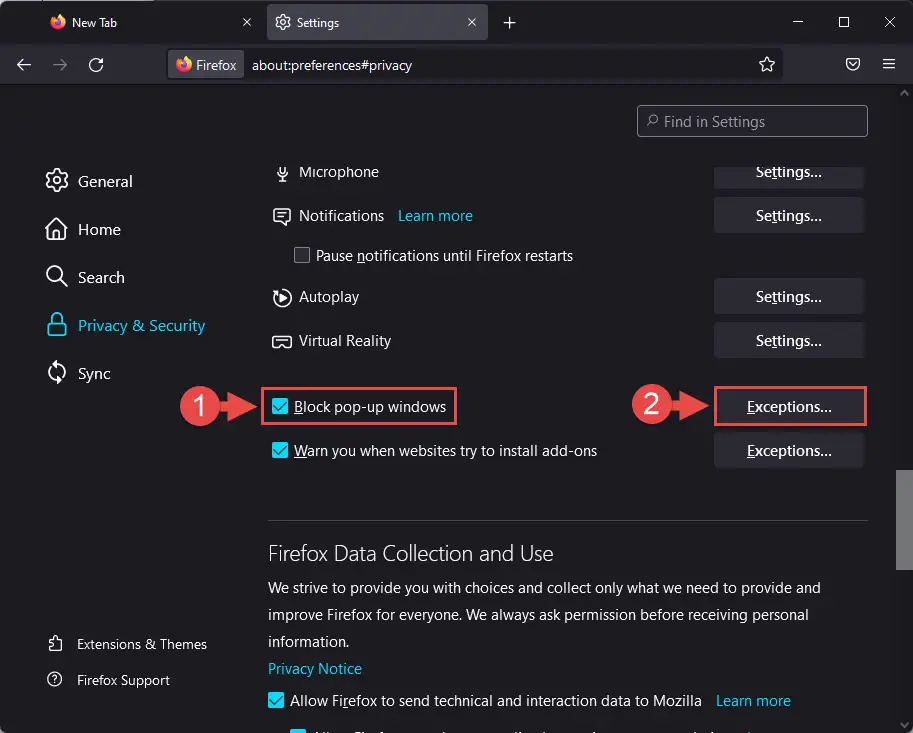The image size is (913, 733).
Task: Open the Firefox hamburger menu
Action: coord(889,64)
